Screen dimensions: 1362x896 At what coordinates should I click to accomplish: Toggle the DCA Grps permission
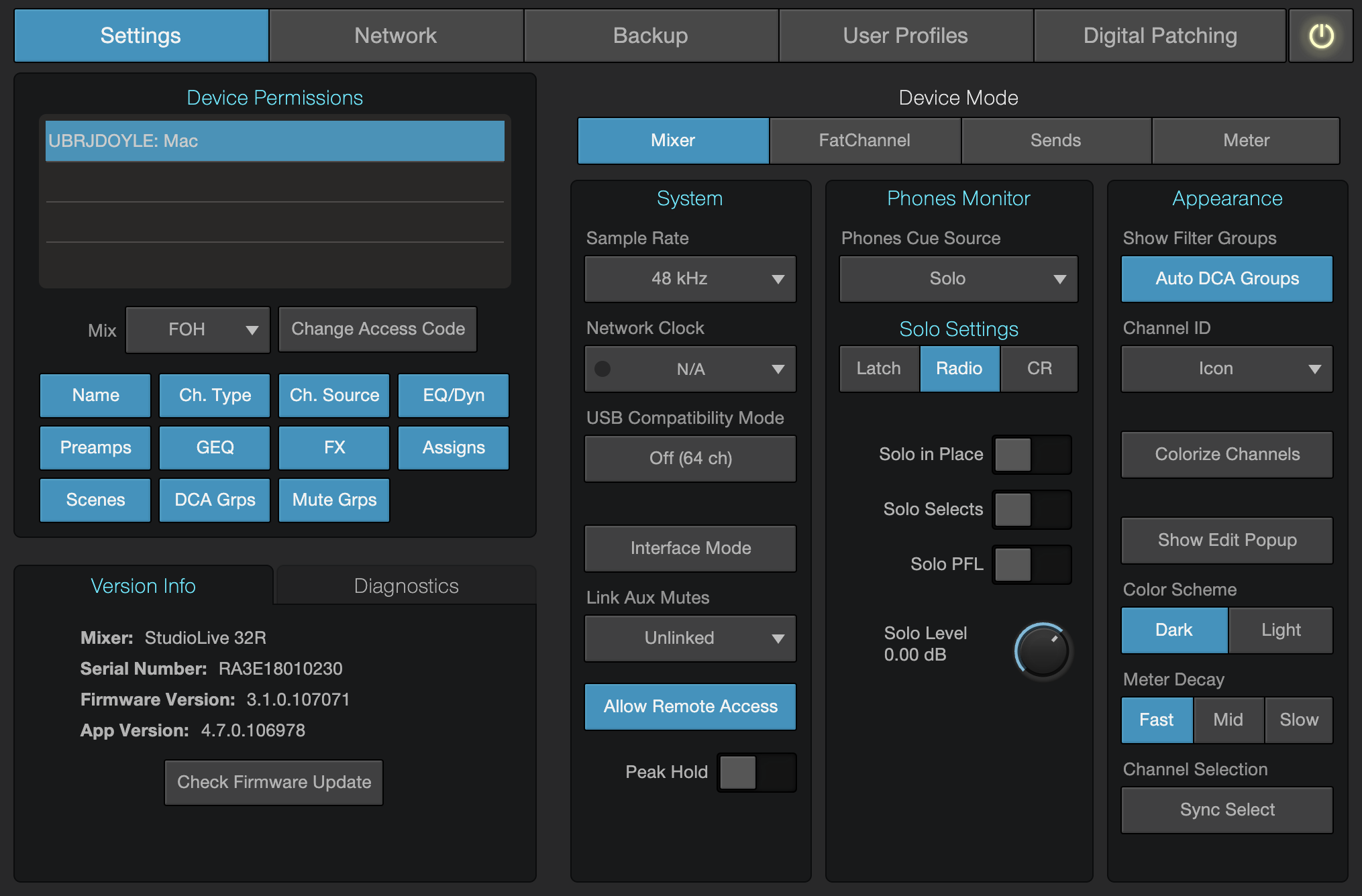215,500
